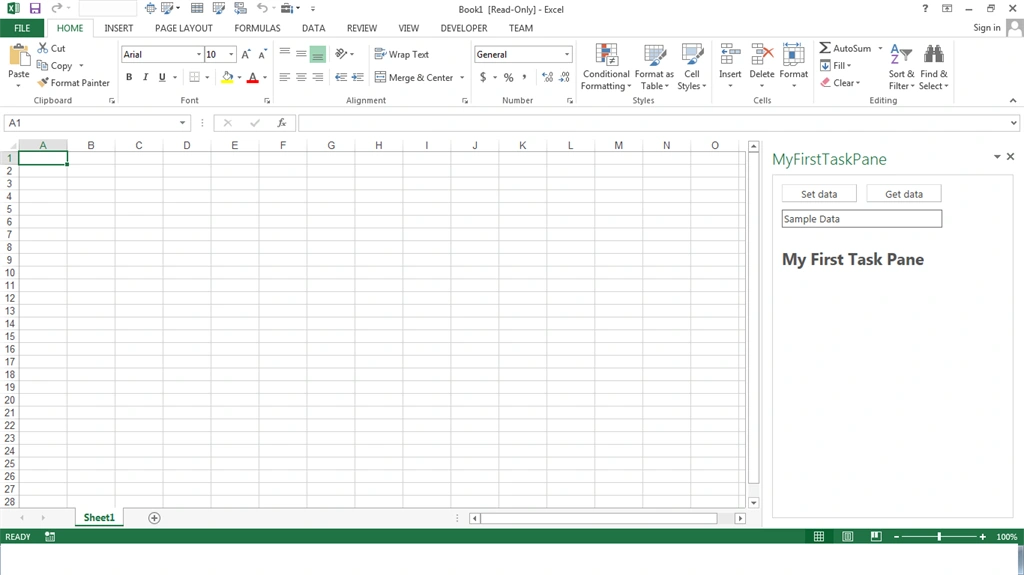The image size is (1024, 575).
Task: Open Sort & Filter tool
Action: 901,67
